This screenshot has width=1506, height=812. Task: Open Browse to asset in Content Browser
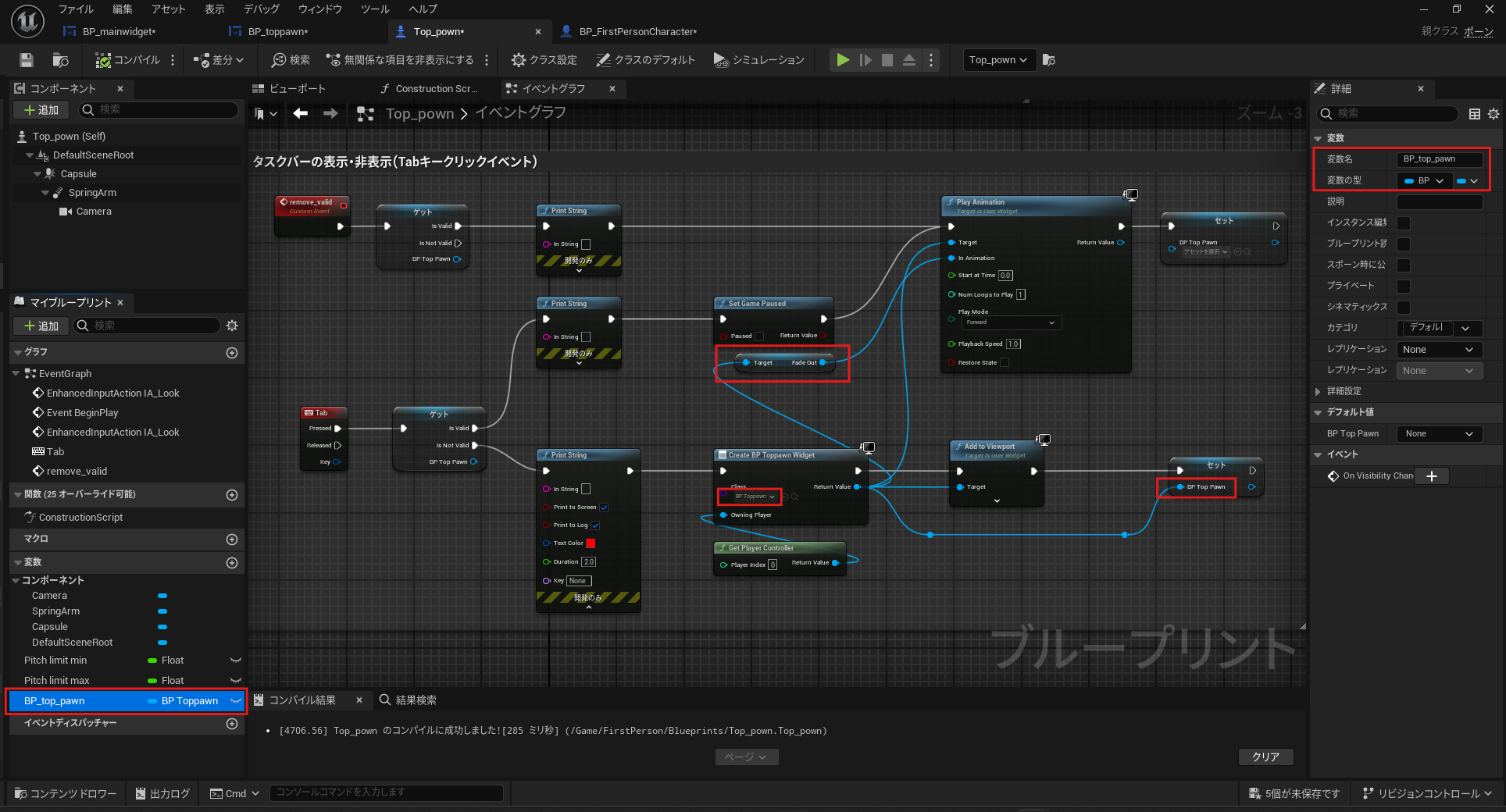[60, 60]
